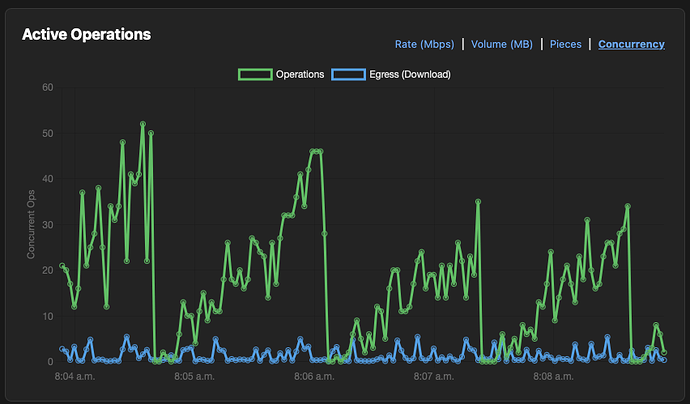Select the Pieces chart view
The width and height of the screenshot is (690, 404).
(x=565, y=44)
